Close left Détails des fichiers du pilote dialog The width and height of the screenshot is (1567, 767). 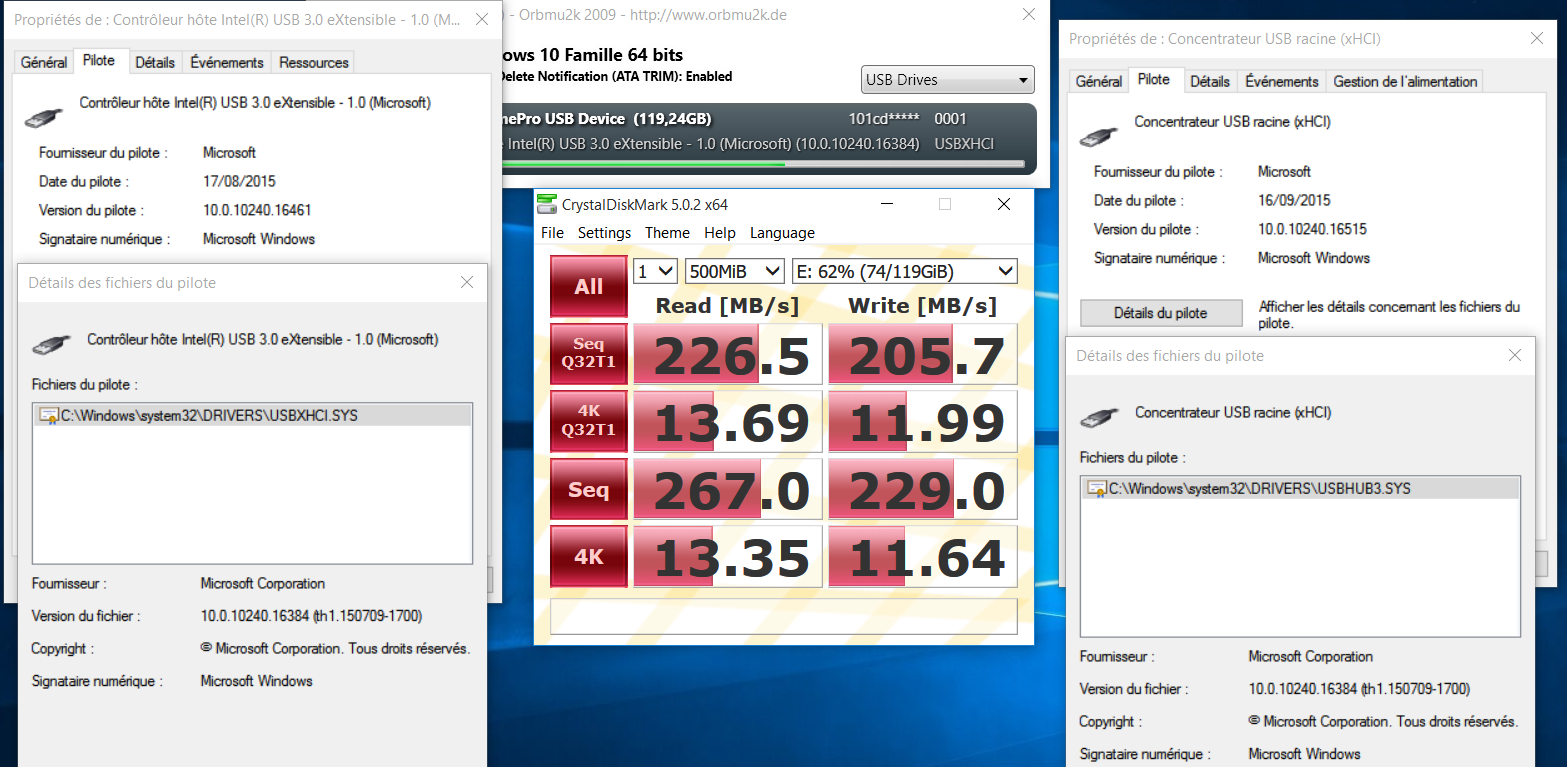(x=467, y=283)
